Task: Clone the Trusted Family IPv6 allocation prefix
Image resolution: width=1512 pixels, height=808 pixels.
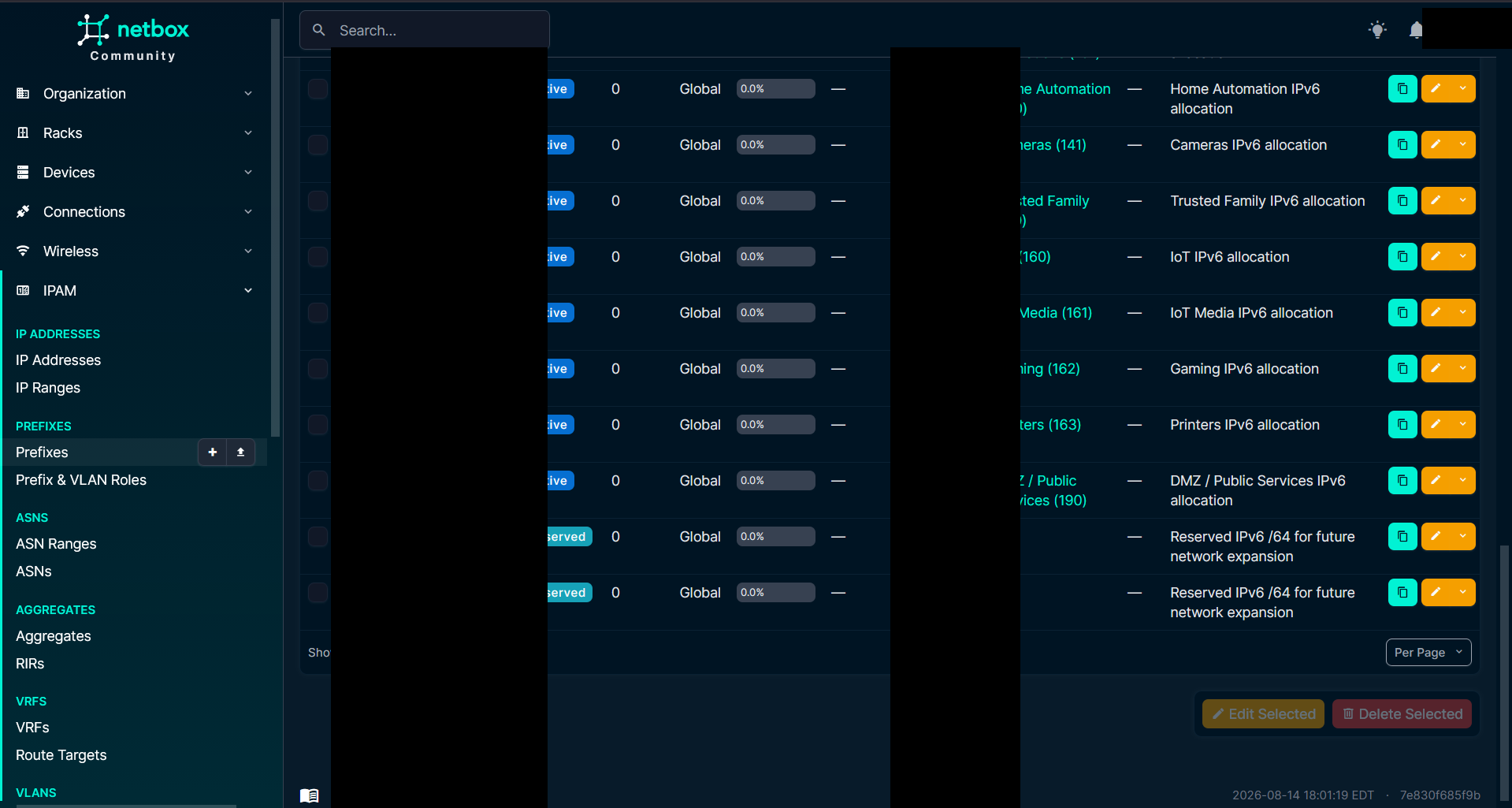Action: click(x=1402, y=201)
